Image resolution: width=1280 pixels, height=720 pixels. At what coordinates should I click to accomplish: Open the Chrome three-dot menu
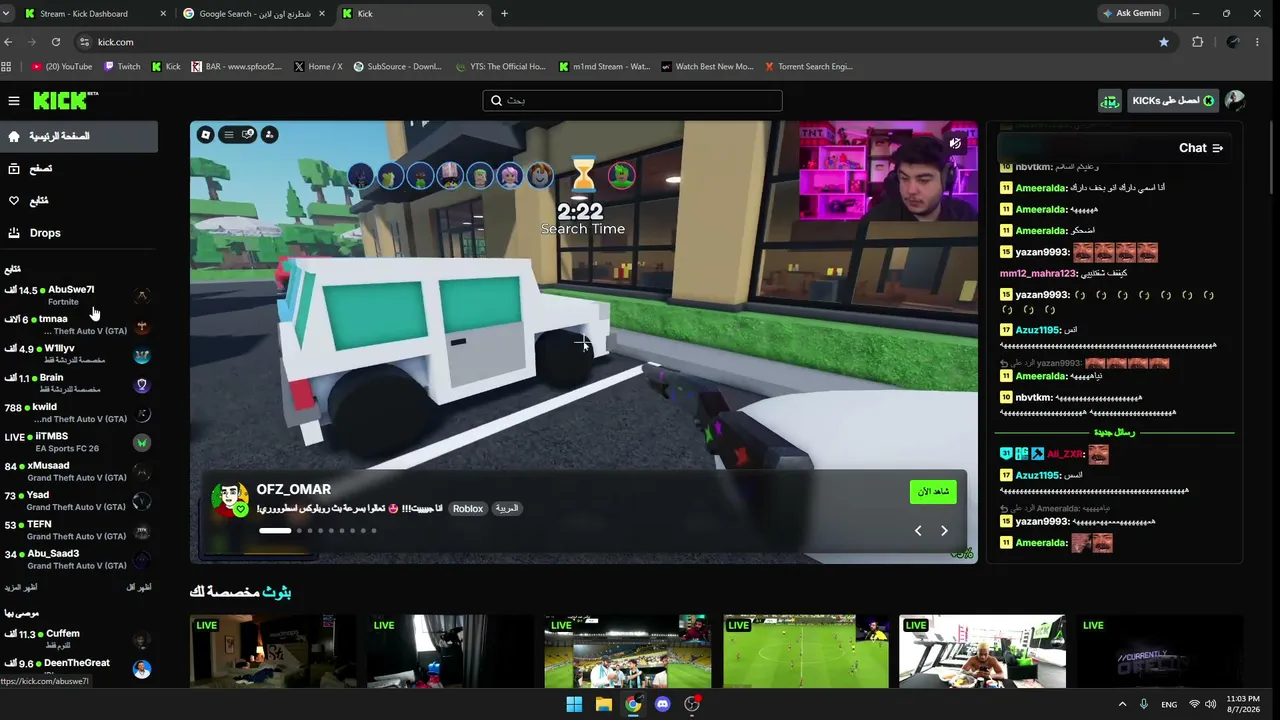coord(1258,42)
